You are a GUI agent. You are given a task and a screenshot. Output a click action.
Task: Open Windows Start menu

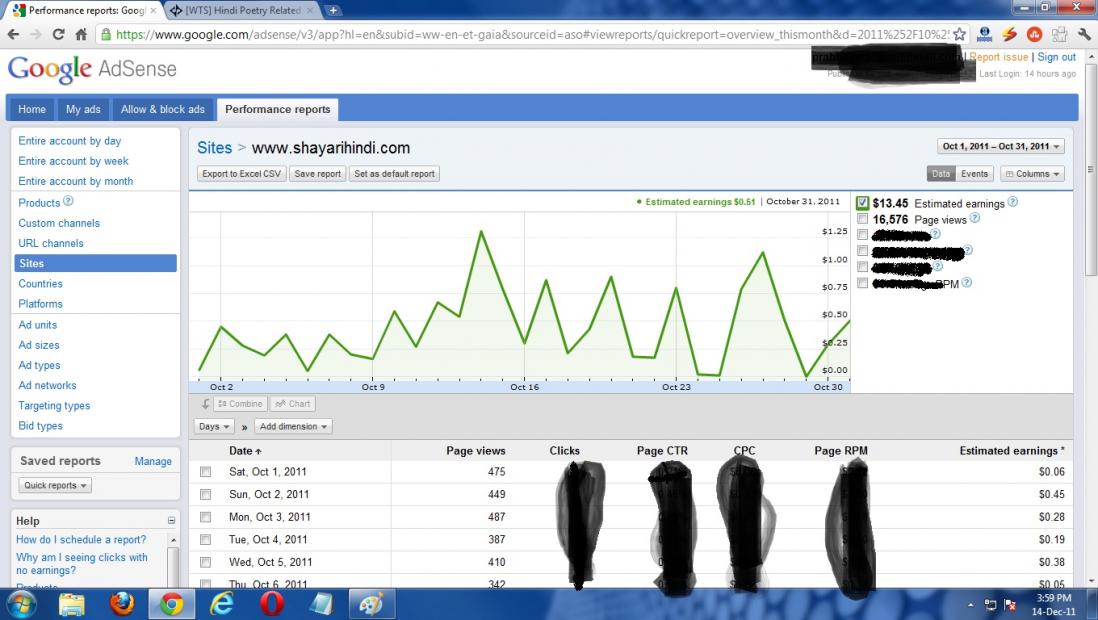click(20, 604)
